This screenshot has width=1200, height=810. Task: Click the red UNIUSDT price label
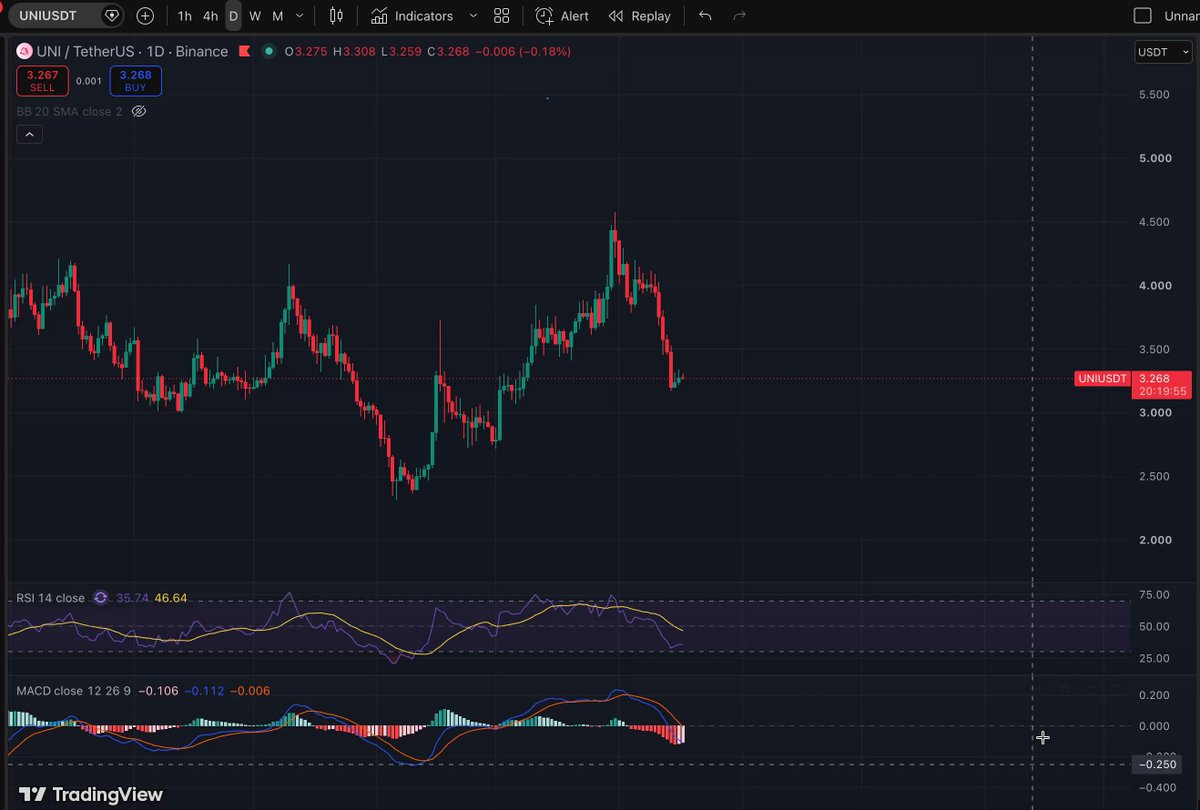click(x=1102, y=378)
